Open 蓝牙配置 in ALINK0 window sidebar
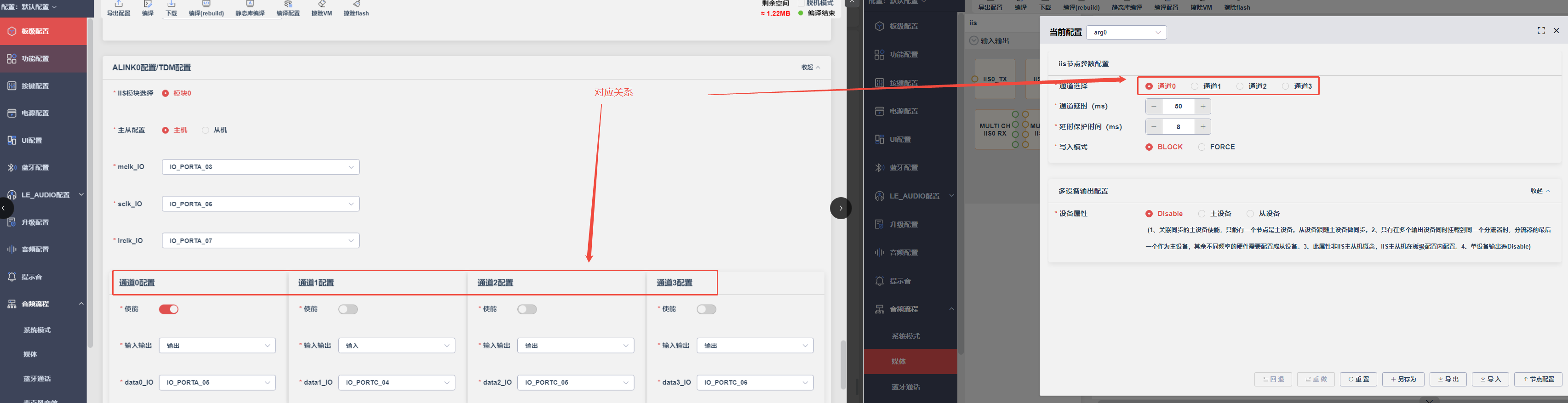The width and height of the screenshot is (1568, 403). [43, 167]
